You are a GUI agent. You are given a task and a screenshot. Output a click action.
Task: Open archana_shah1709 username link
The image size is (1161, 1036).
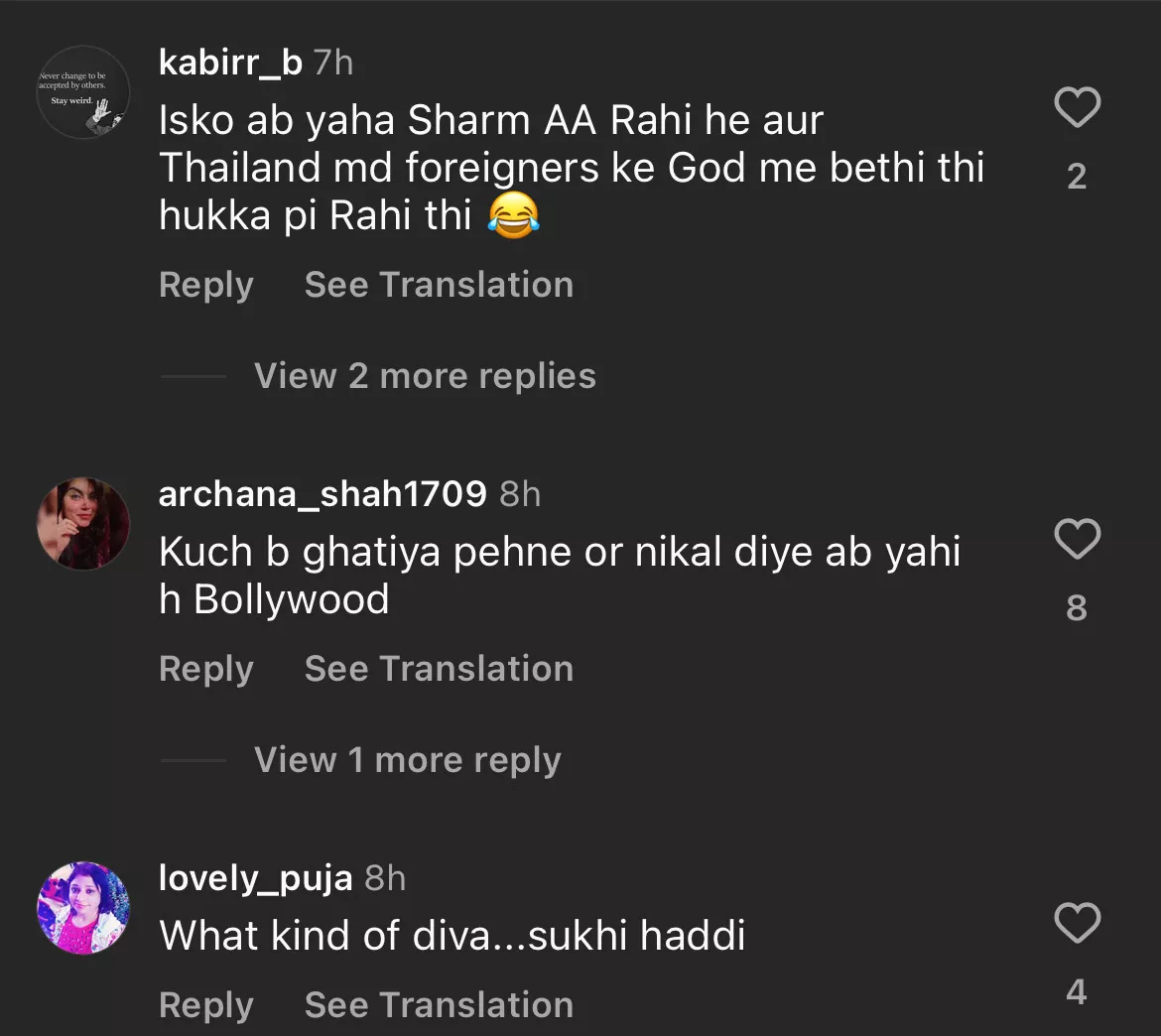tap(322, 493)
